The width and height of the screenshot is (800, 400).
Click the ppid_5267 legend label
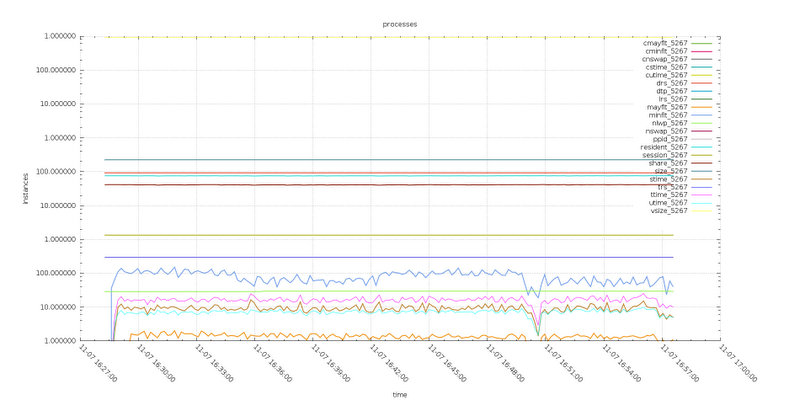[669, 139]
